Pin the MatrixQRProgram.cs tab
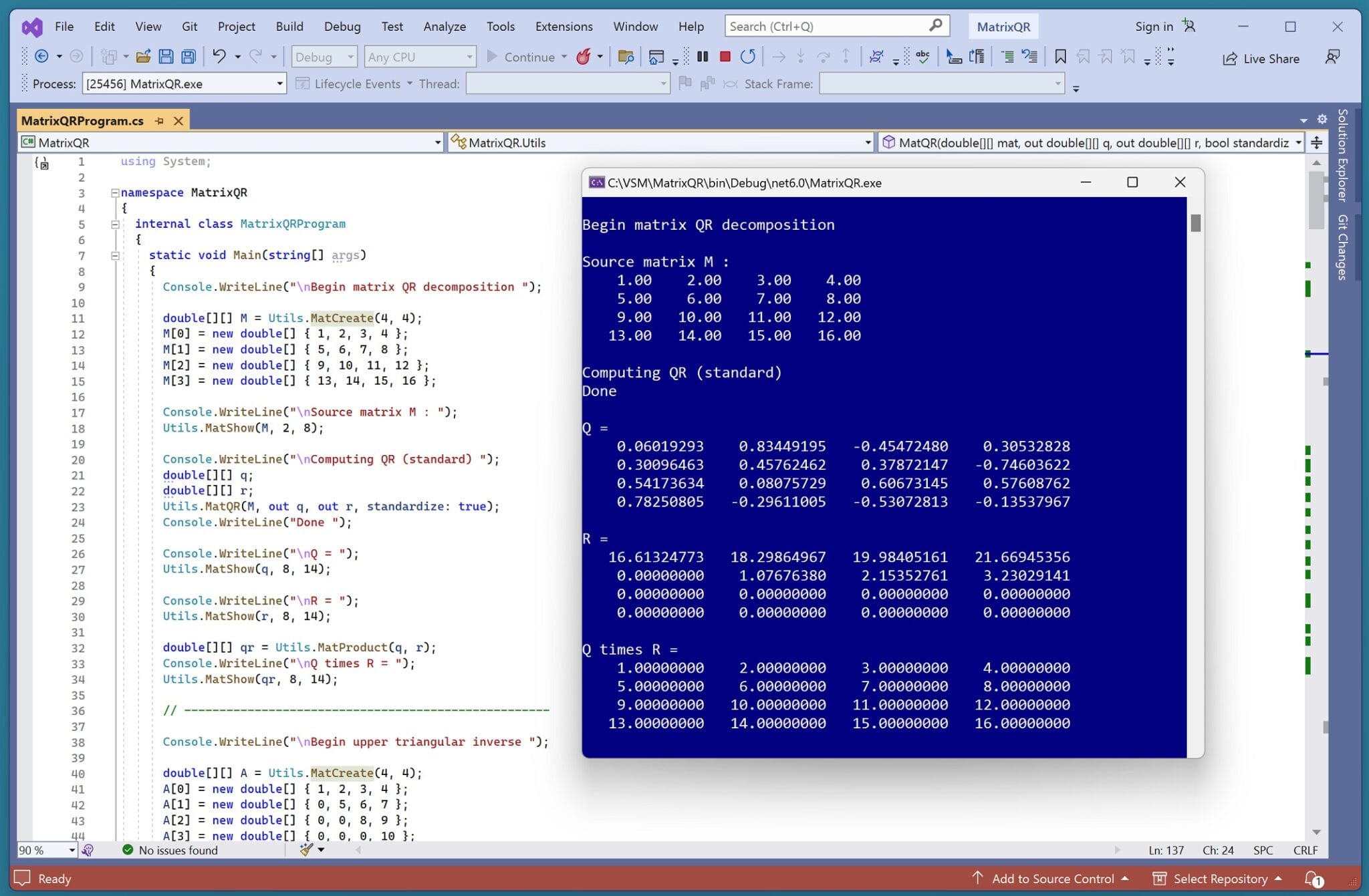Viewport: 1369px width, 896px height. coord(160,121)
